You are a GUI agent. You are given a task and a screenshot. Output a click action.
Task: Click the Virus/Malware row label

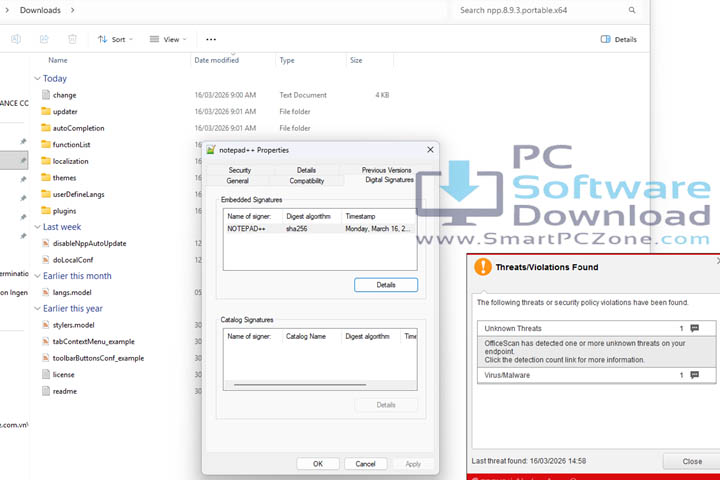click(x=507, y=375)
